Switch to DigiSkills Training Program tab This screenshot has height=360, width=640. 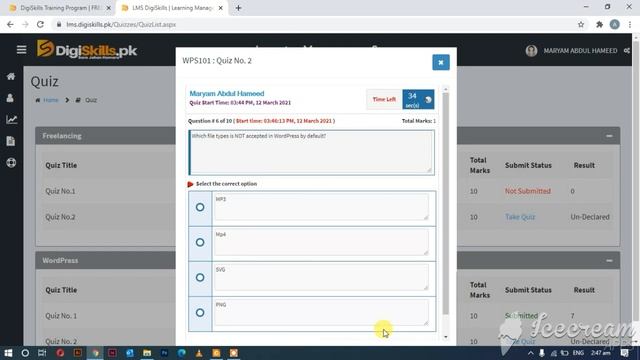[59, 8]
